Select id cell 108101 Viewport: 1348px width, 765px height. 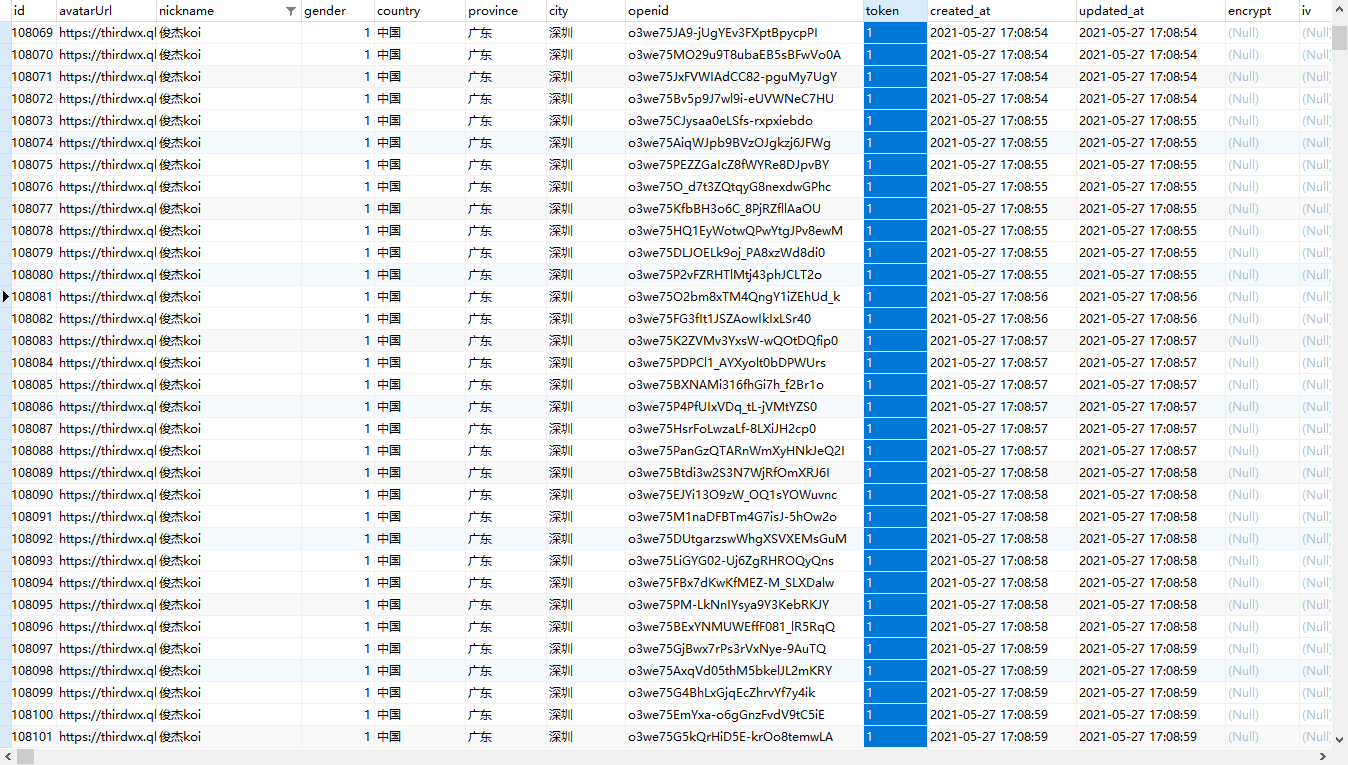33,737
